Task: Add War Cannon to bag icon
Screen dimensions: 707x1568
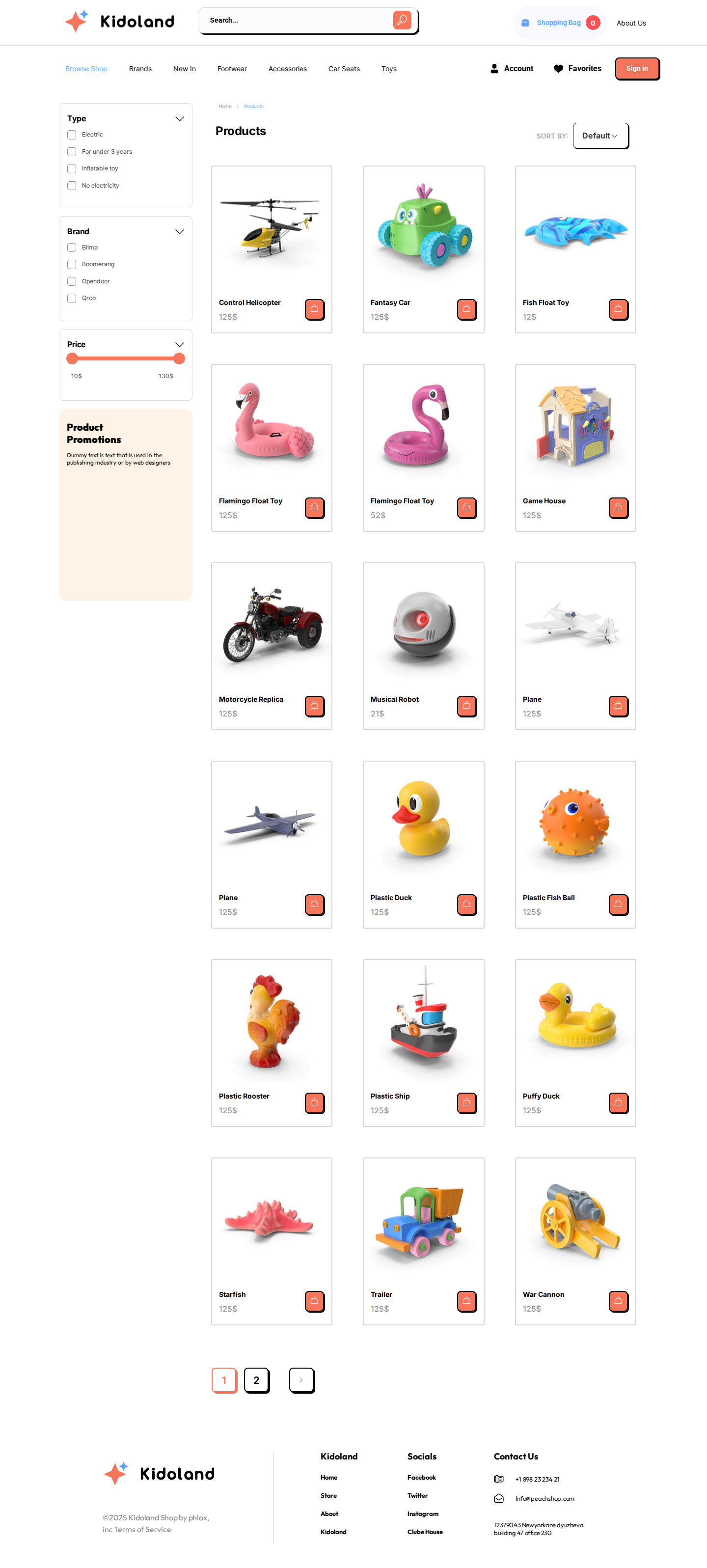Action: (618, 1301)
